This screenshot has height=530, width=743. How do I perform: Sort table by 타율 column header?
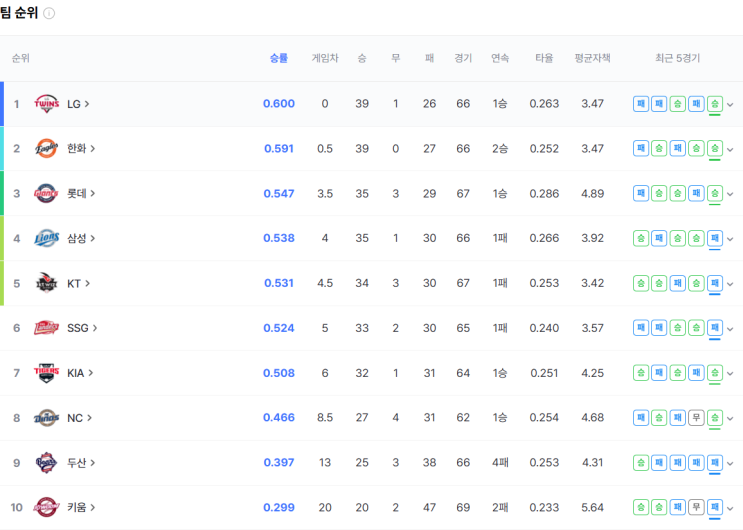click(544, 58)
